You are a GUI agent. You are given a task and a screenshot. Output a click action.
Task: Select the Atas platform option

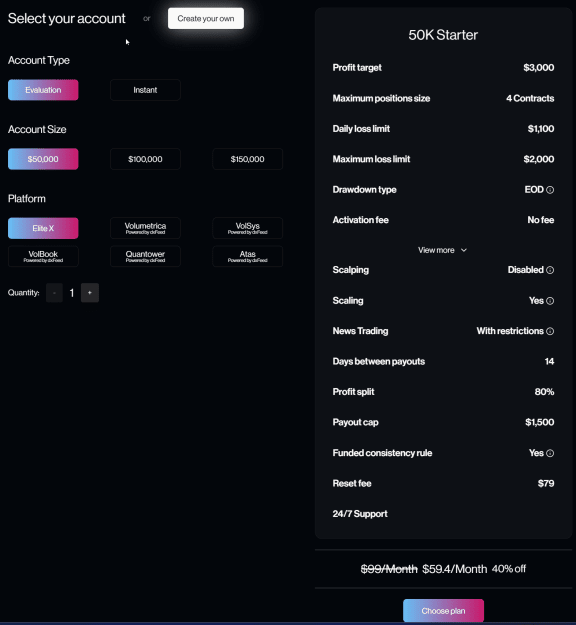coord(248,256)
